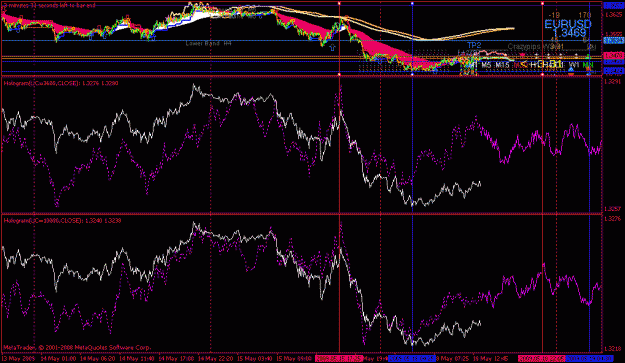Select the M5 timeframe label
This screenshot has width=625, height=363.
point(486,65)
